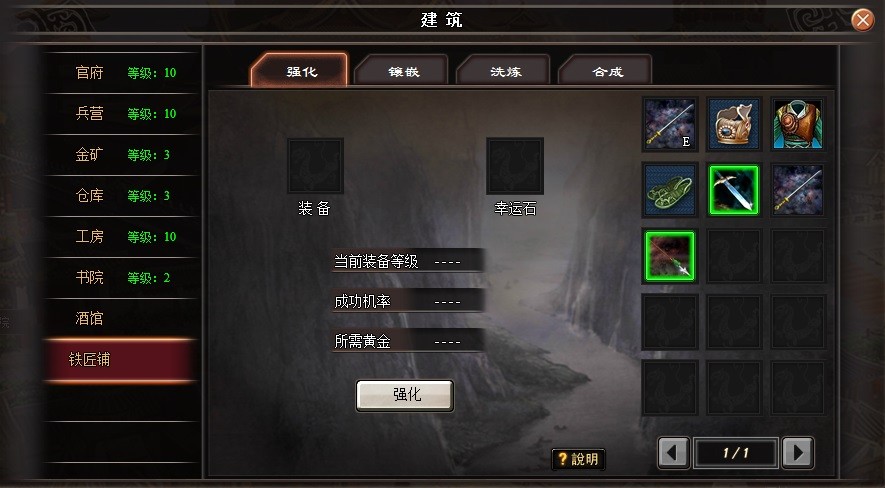Go to next inventory page arrow
Viewport: 885px width, 488px height.
[x=798, y=452]
